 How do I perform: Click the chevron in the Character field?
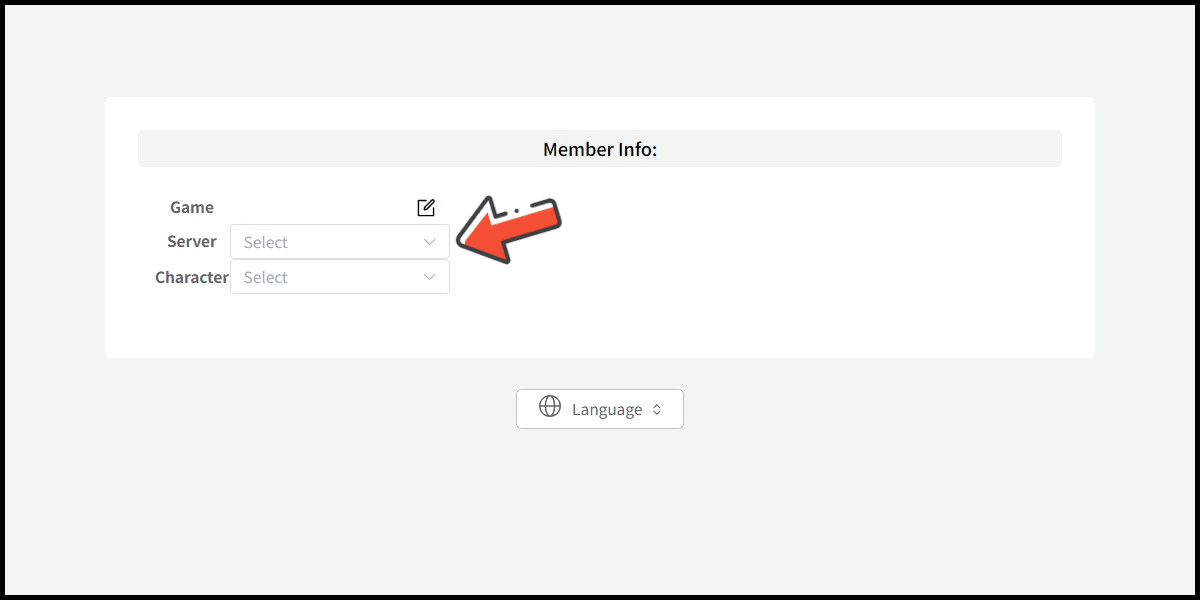coord(430,277)
